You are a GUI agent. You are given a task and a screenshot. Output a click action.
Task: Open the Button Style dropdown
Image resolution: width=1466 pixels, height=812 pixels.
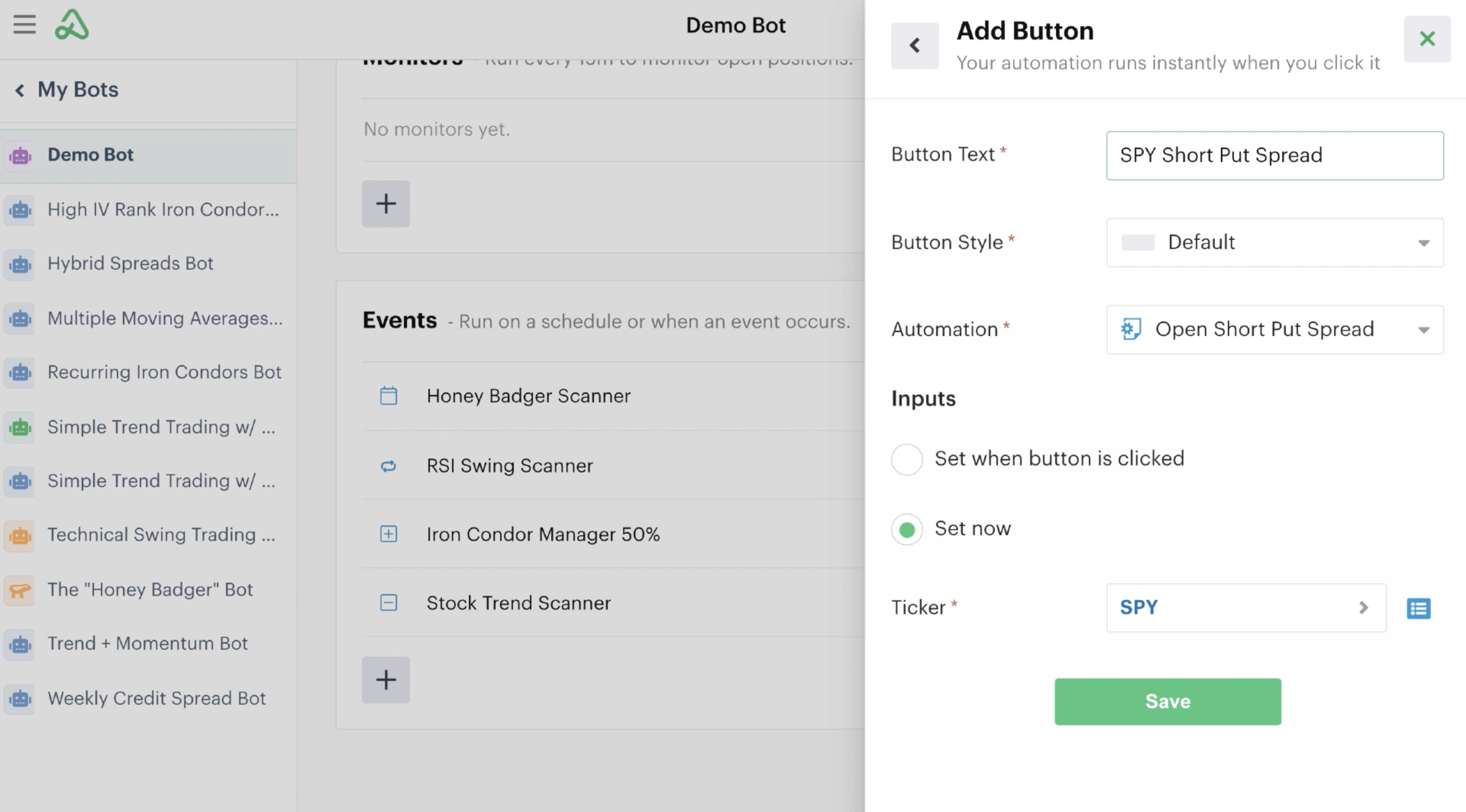click(1275, 243)
